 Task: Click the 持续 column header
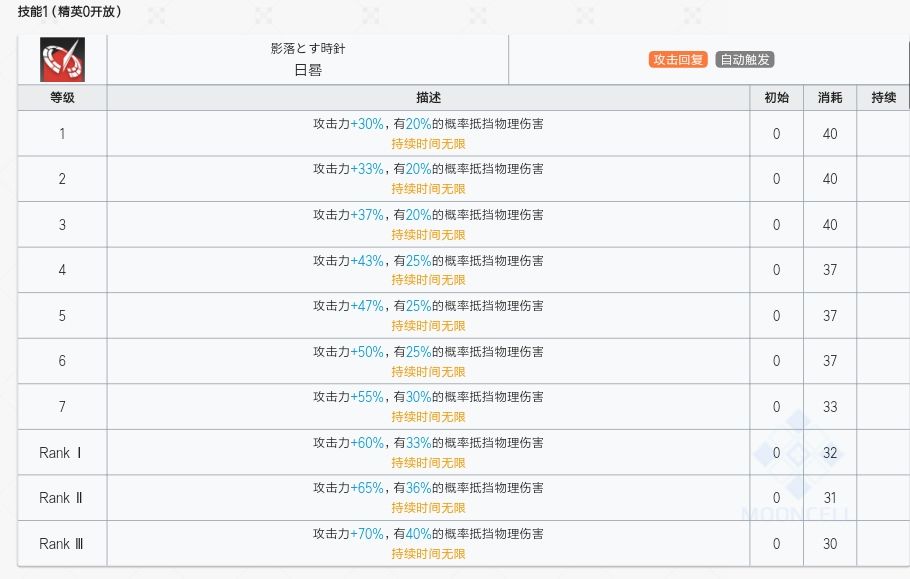883,97
